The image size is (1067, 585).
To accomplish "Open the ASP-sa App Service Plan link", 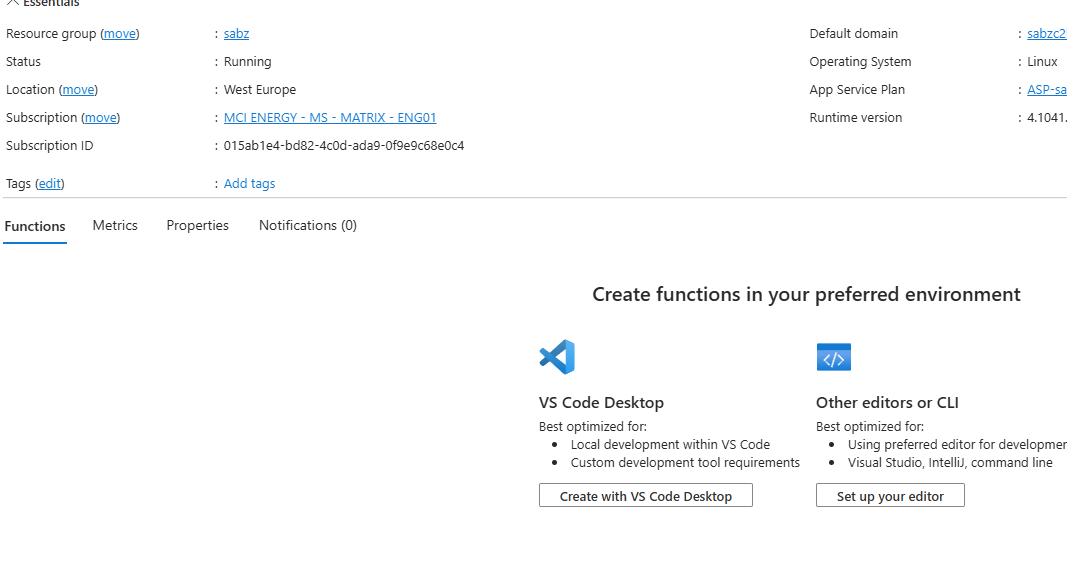I will point(1047,89).
